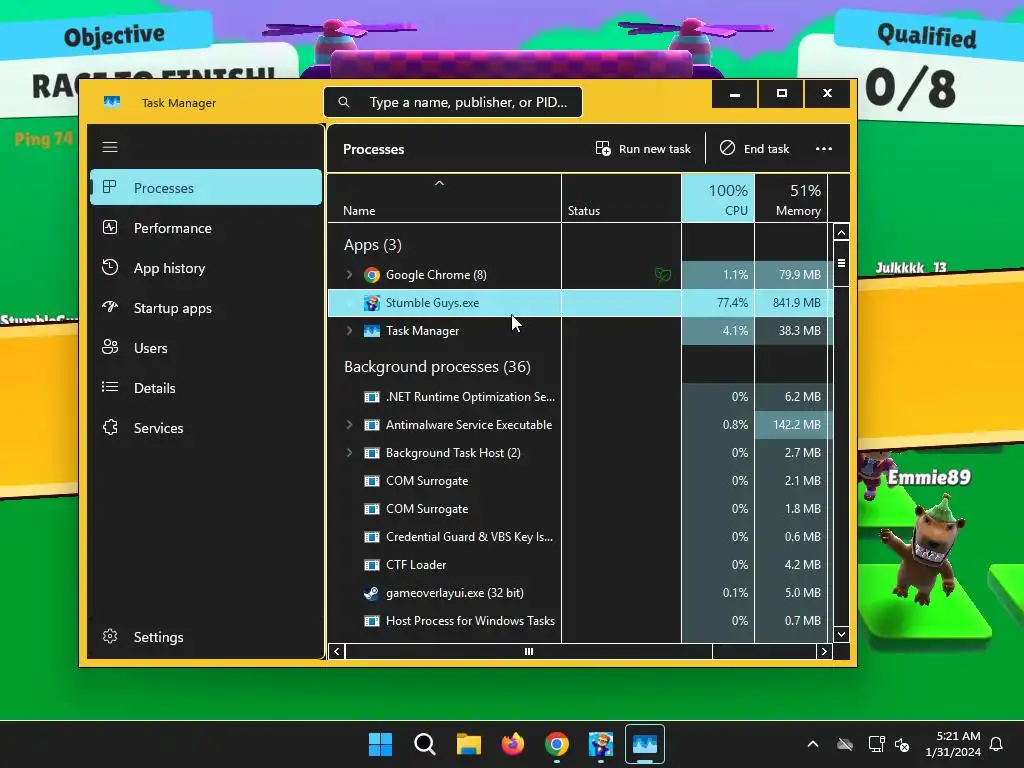Expand Antimalware Service Executable group
Image resolution: width=1024 pixels, height=768 pixels.
349,424
